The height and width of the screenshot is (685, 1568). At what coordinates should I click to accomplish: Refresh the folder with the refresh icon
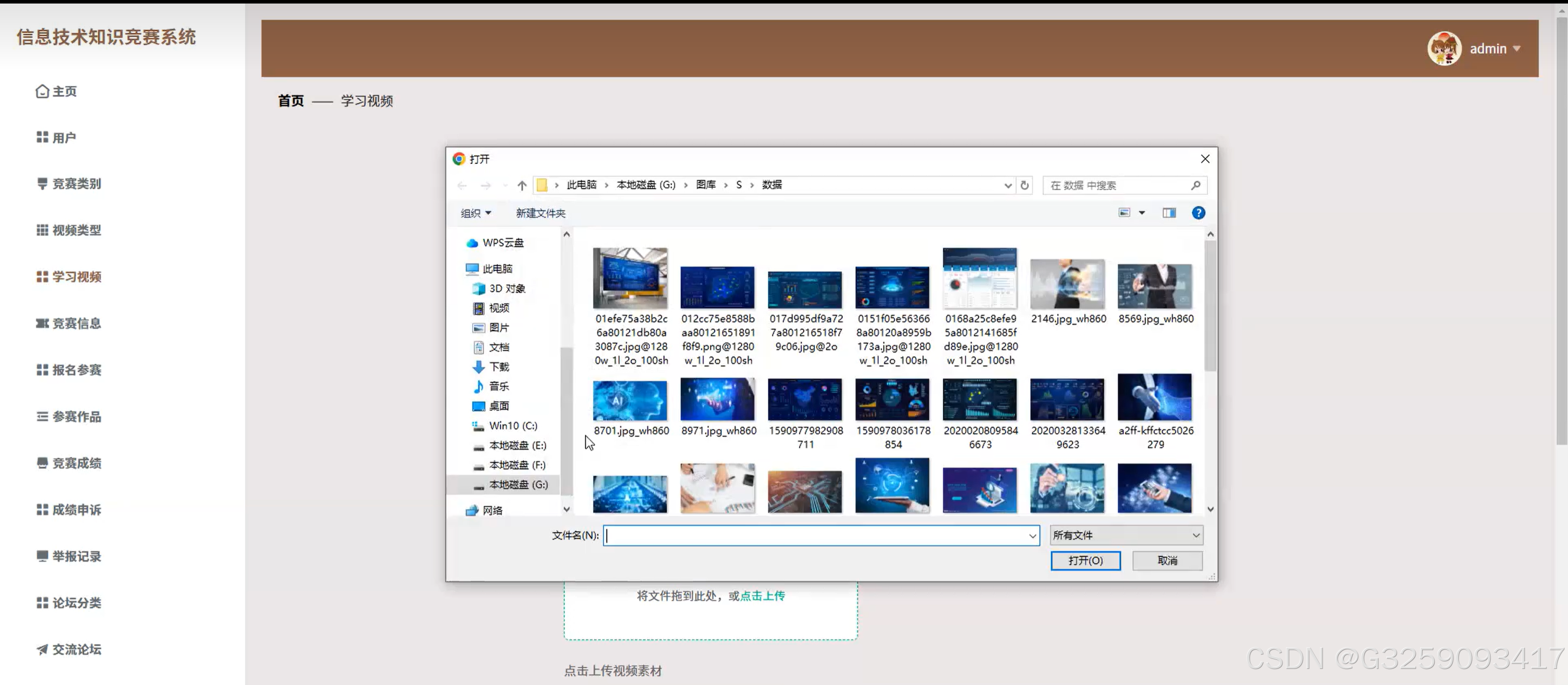pos(1024,185)
